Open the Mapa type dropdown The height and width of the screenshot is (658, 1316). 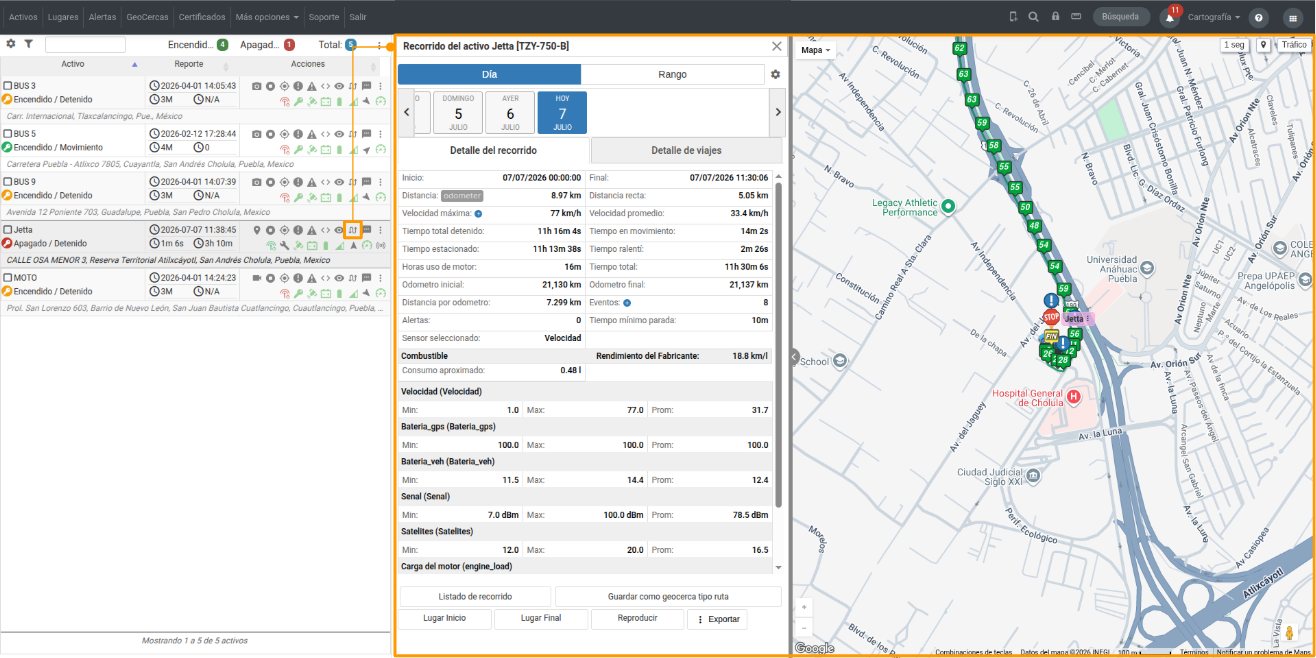(x=815, y=50)
